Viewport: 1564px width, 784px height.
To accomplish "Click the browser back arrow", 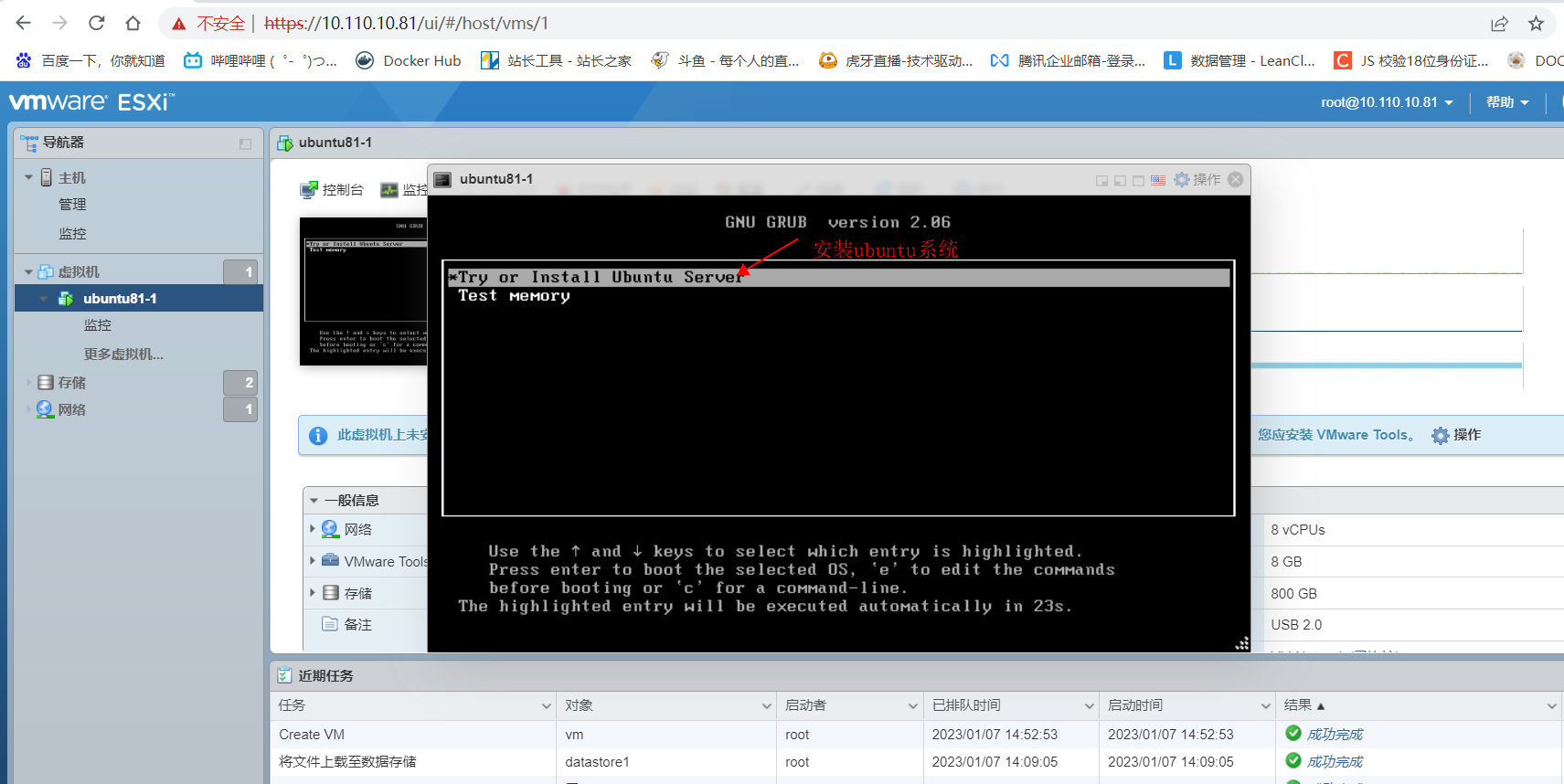I will 24,23.
